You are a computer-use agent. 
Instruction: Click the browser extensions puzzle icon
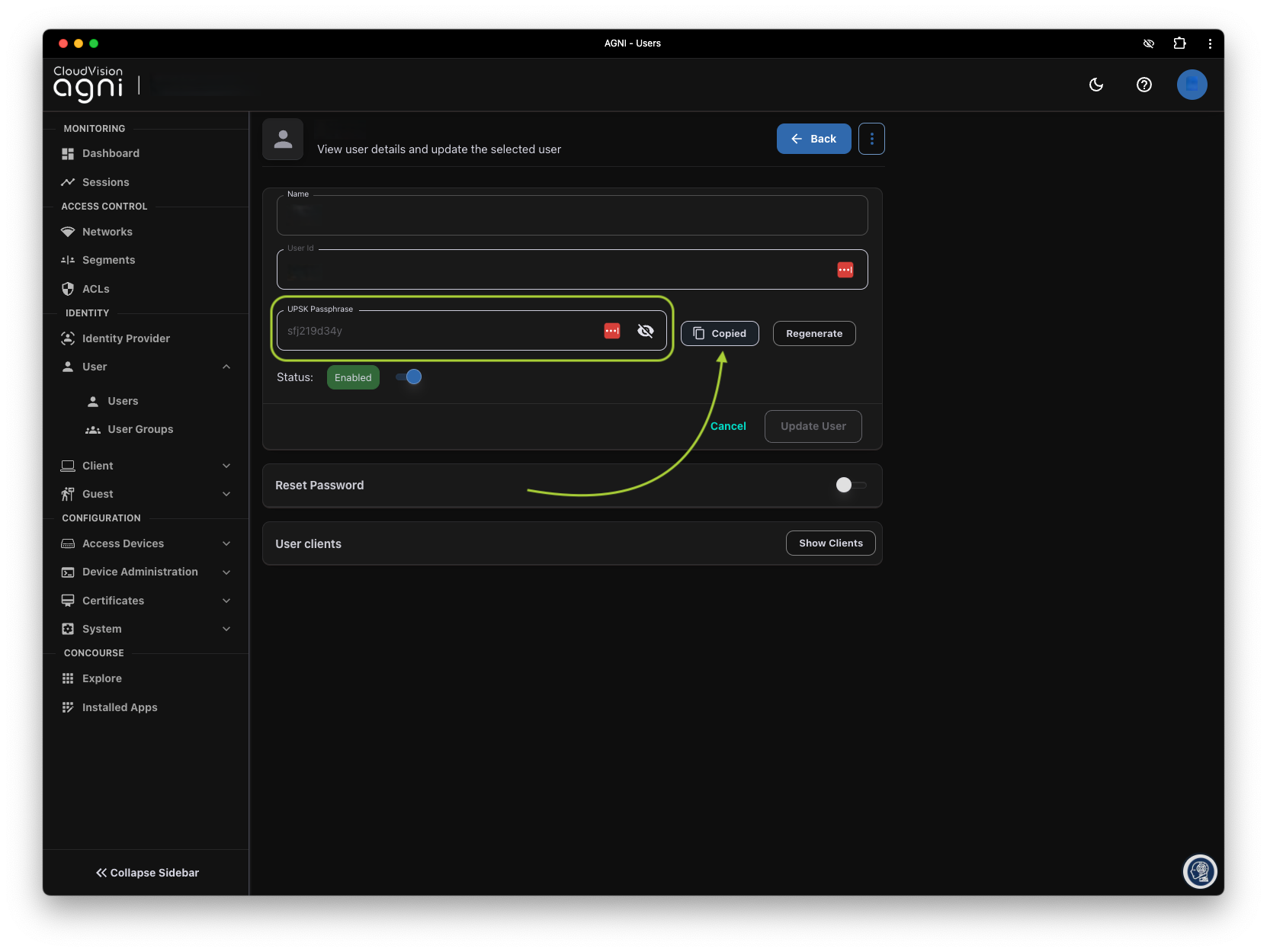click(1179, 43)
